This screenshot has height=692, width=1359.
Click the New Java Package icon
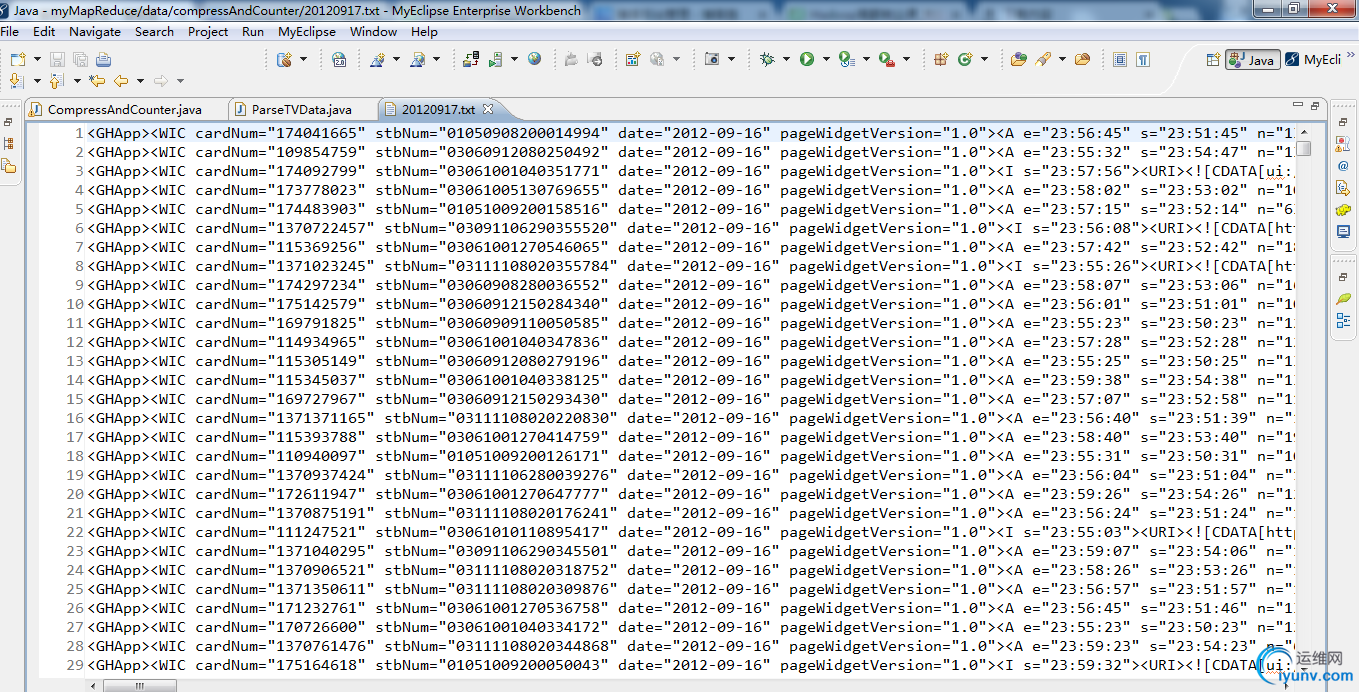[x=941, y=60]
